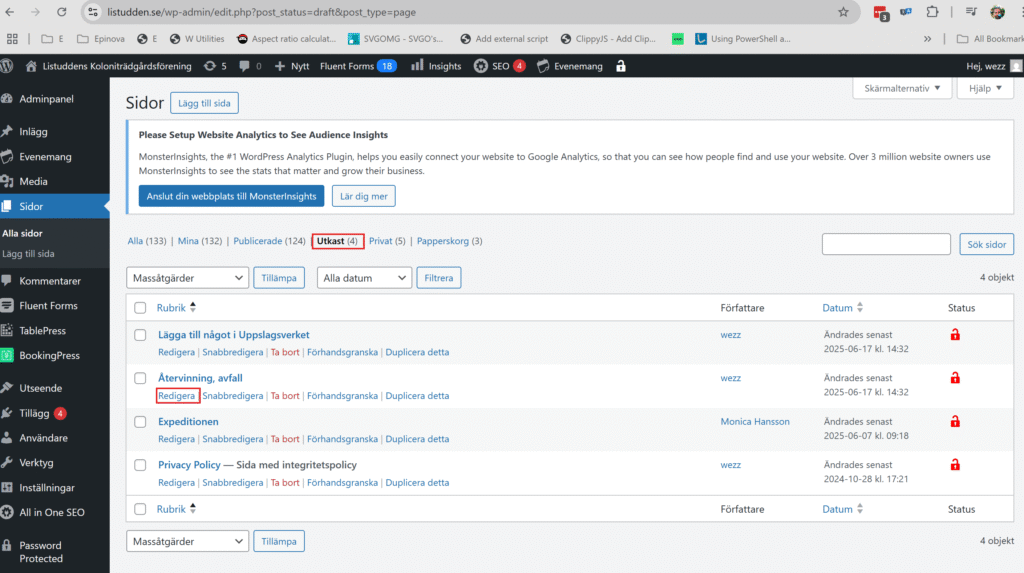Click the top Tillämpa button

click(x=279, y=278)
